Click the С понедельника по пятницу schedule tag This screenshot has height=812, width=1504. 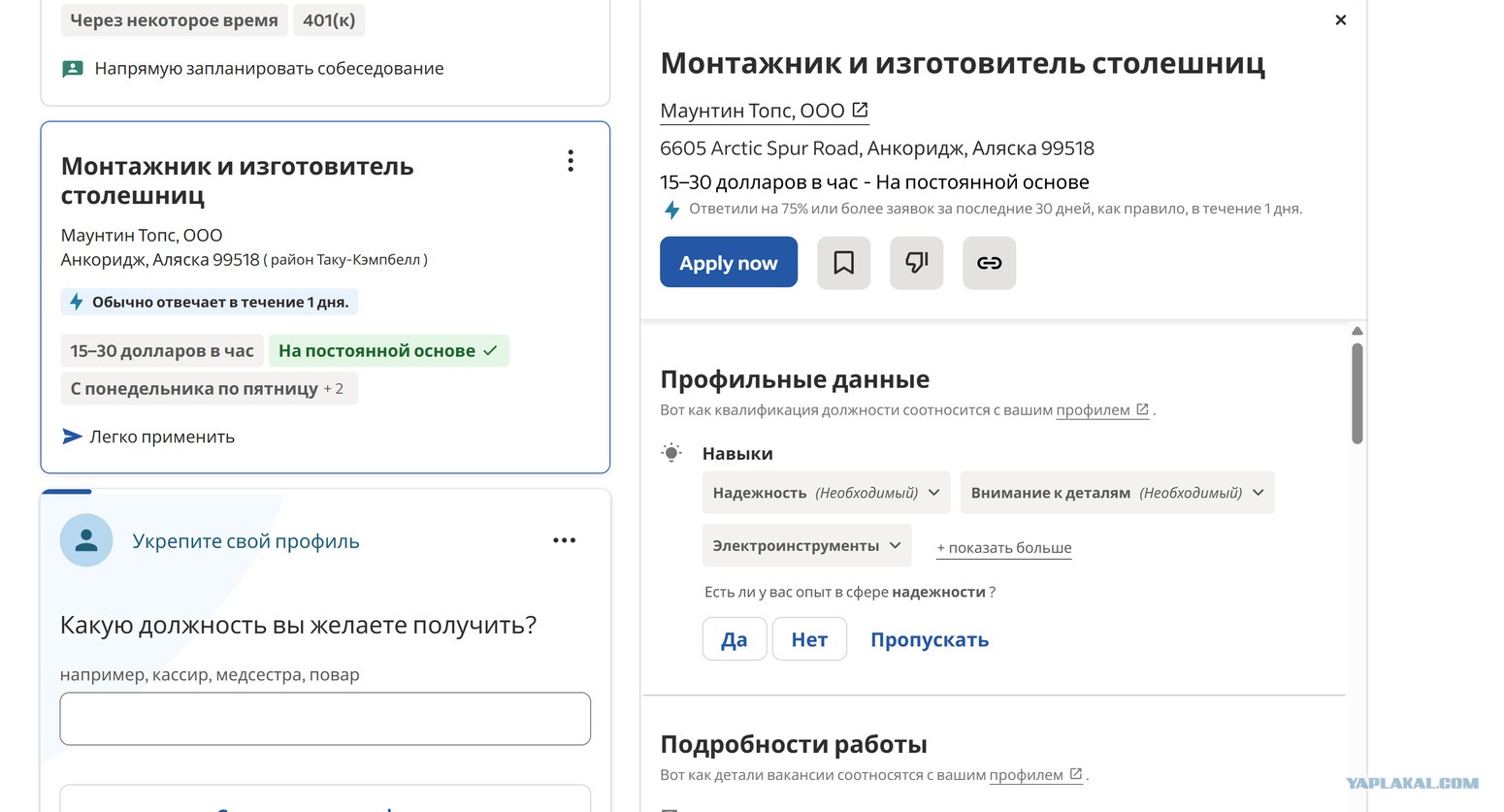209,388
